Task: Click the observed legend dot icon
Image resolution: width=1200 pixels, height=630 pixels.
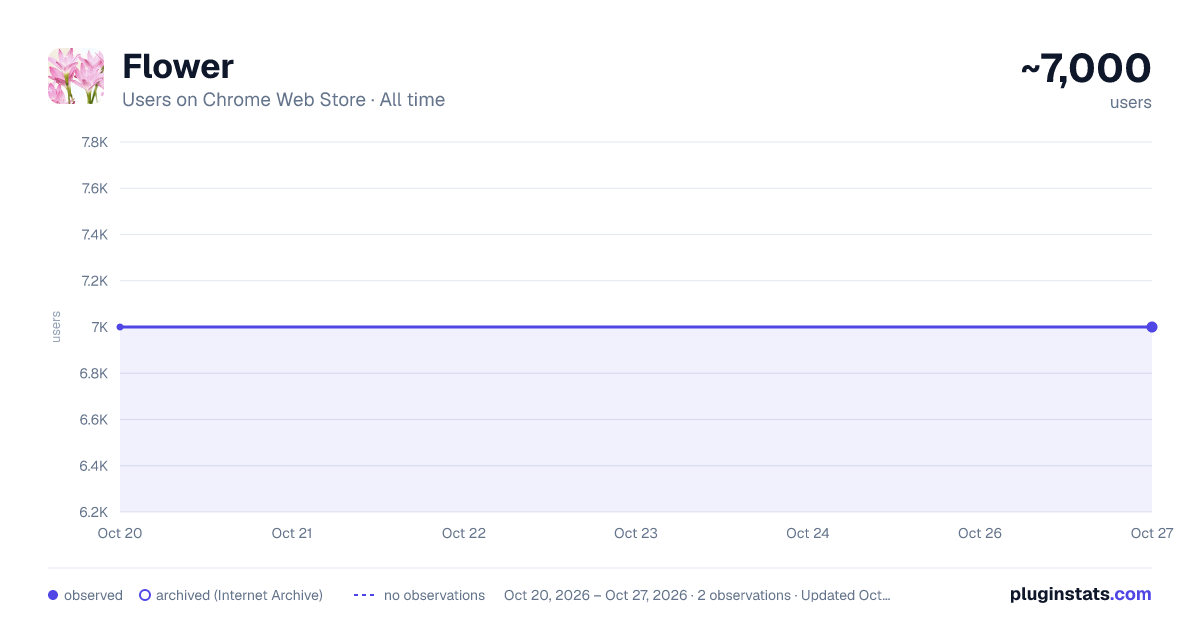Action: [53, 595]
